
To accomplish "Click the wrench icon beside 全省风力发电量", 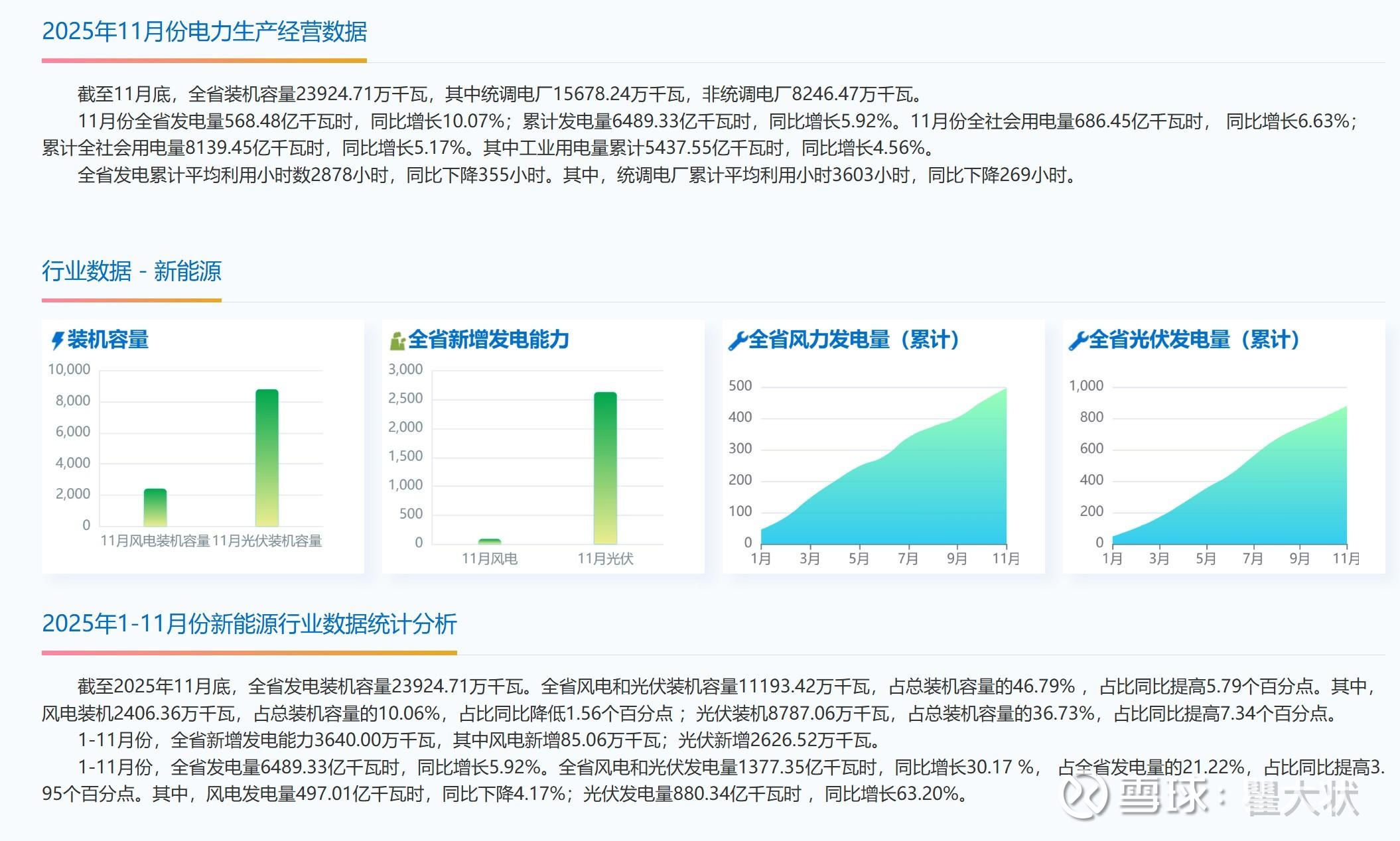I will pyautogui.click(x=737, y=341).
